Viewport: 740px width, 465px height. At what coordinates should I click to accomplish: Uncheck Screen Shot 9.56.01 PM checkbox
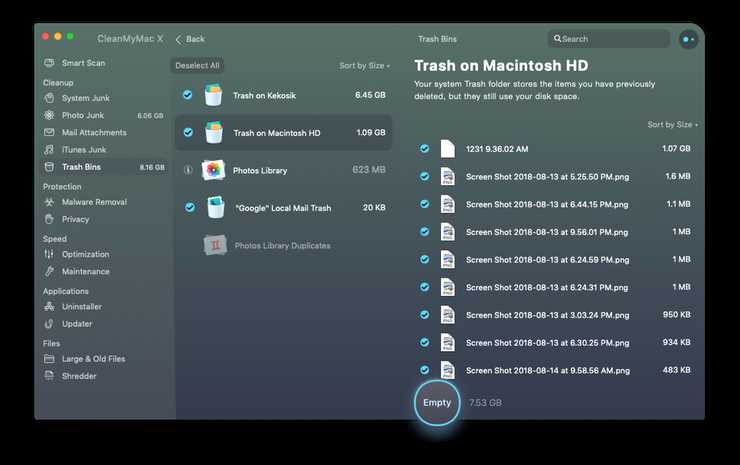pos(425,232)
